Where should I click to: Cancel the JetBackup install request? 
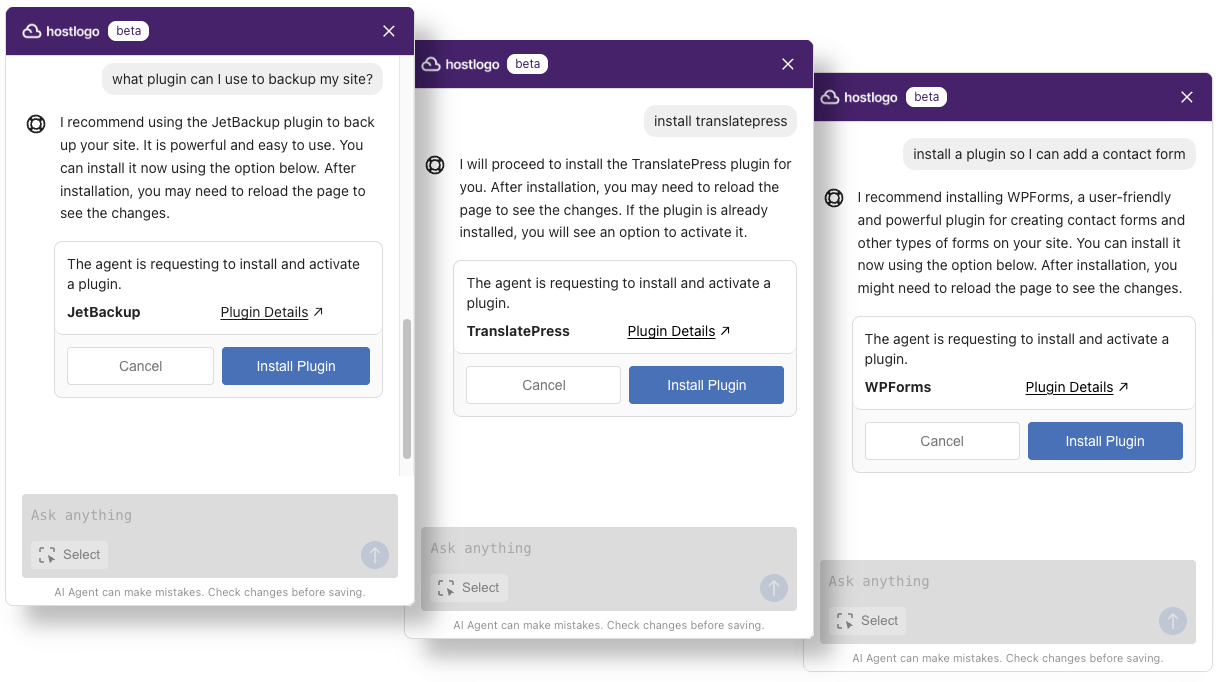pyautogui.click(x=140, y=366)
